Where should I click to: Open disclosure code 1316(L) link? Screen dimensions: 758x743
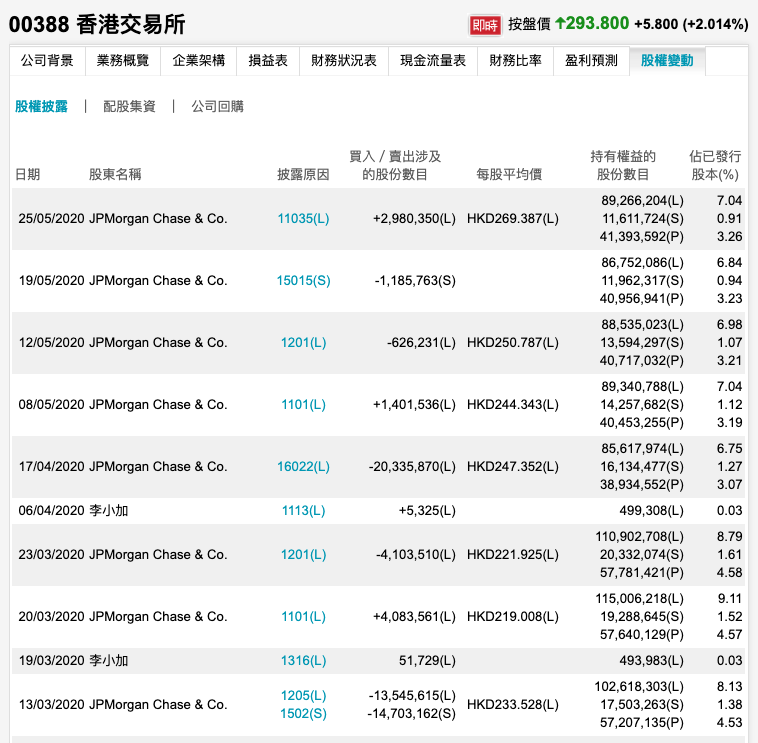click(303, 660)
